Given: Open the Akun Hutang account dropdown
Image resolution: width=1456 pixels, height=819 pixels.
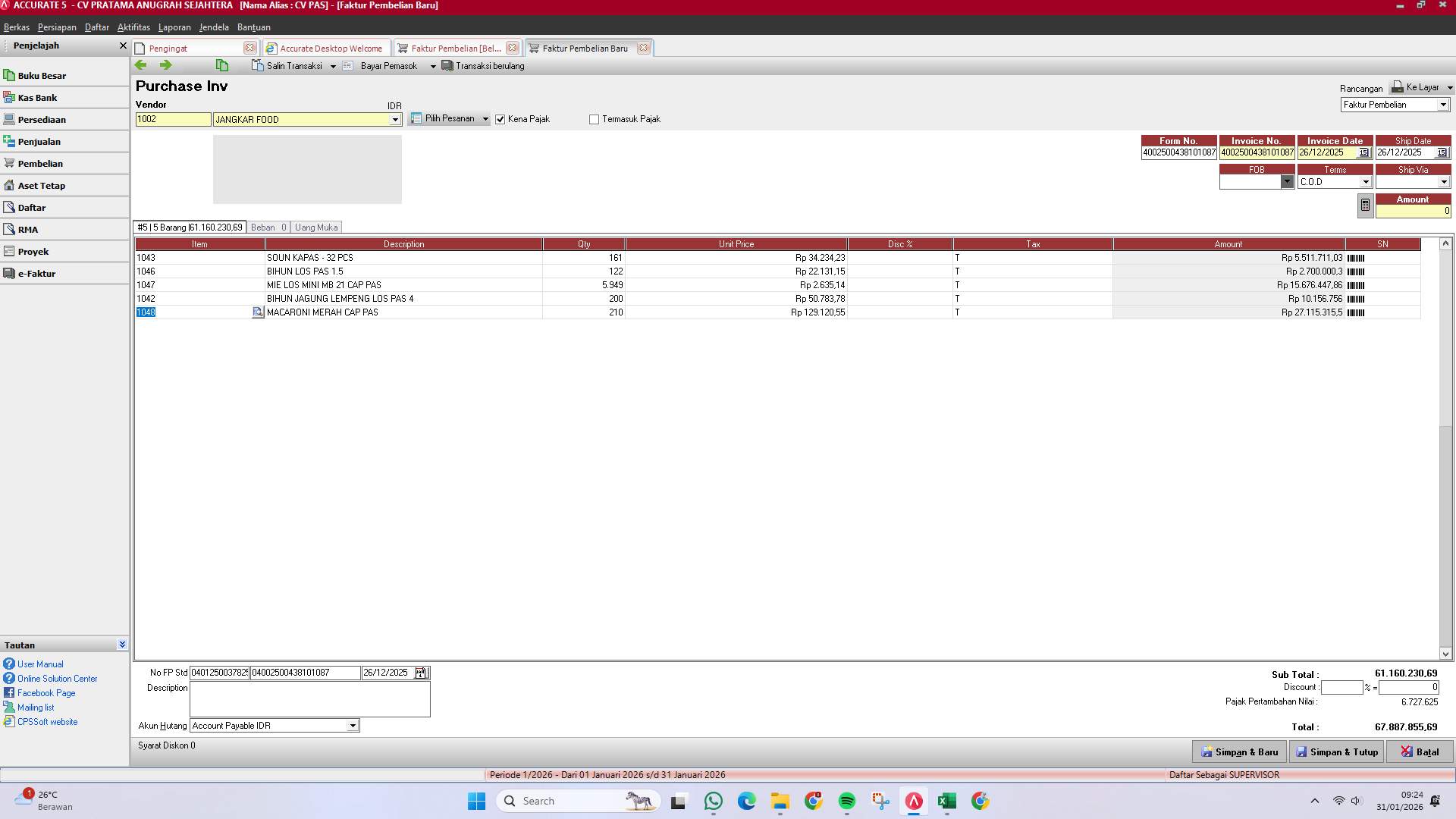Looking at the screenshot, I should click(x=352, y=726).
